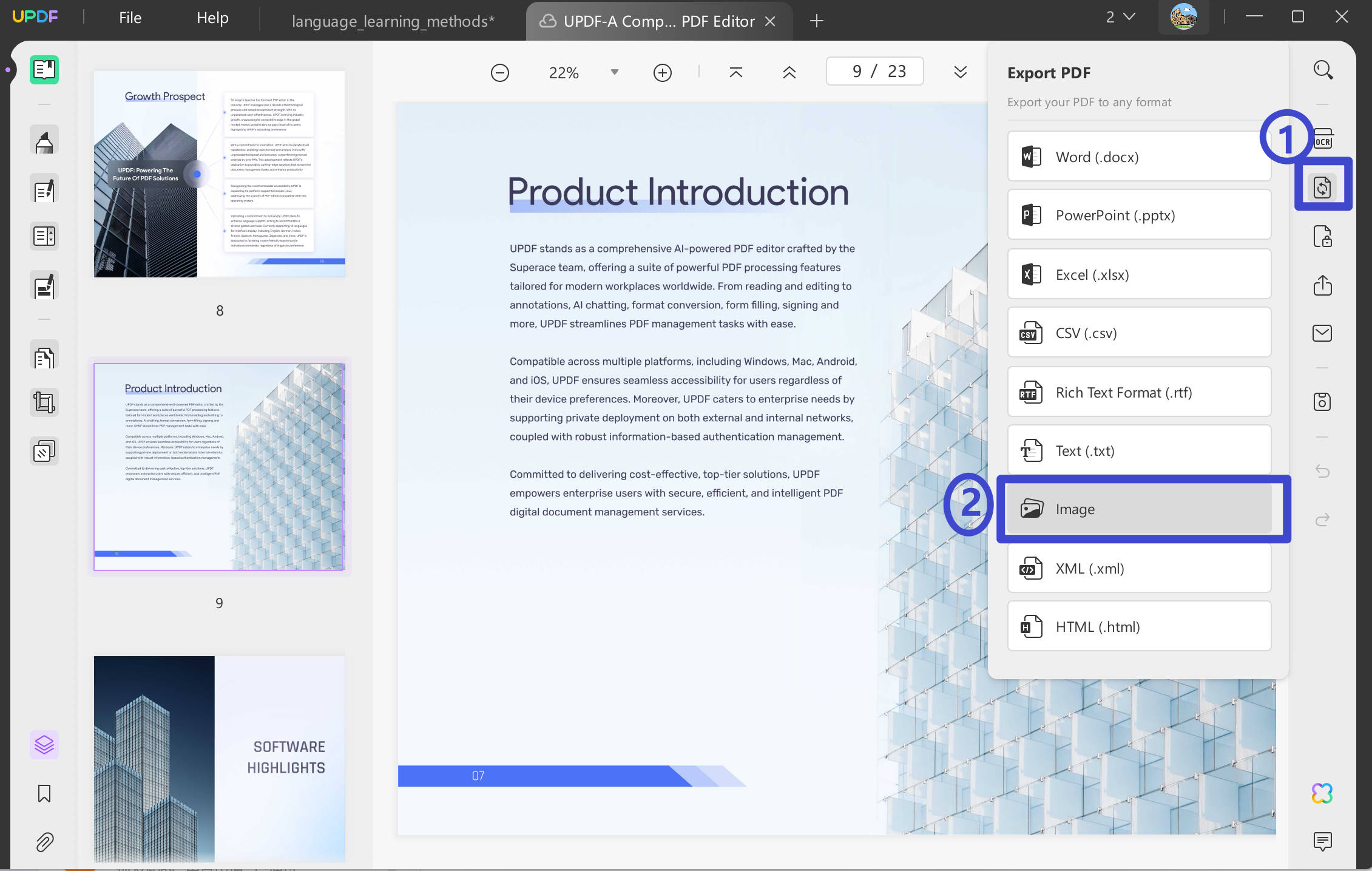Open the account switcher dropdown
This screenshot has width=1372, height=871.
(1120, 16)
